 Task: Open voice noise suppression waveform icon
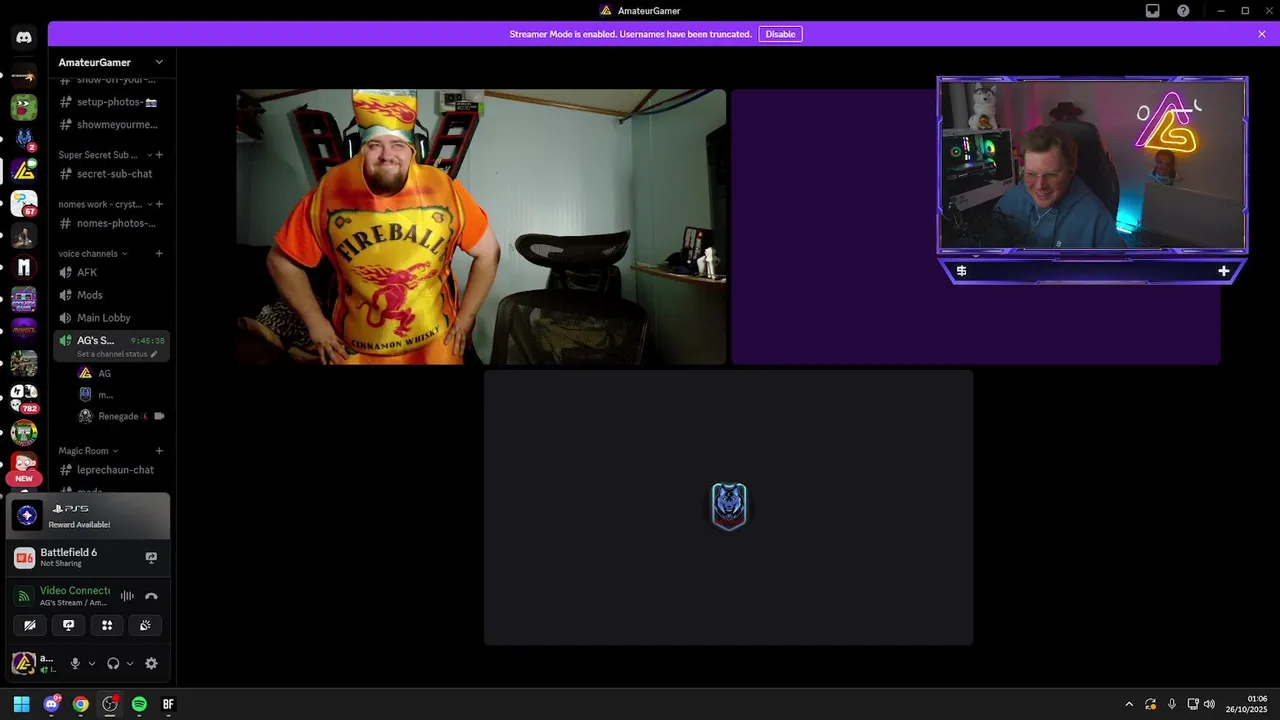[x=127, y=596]
